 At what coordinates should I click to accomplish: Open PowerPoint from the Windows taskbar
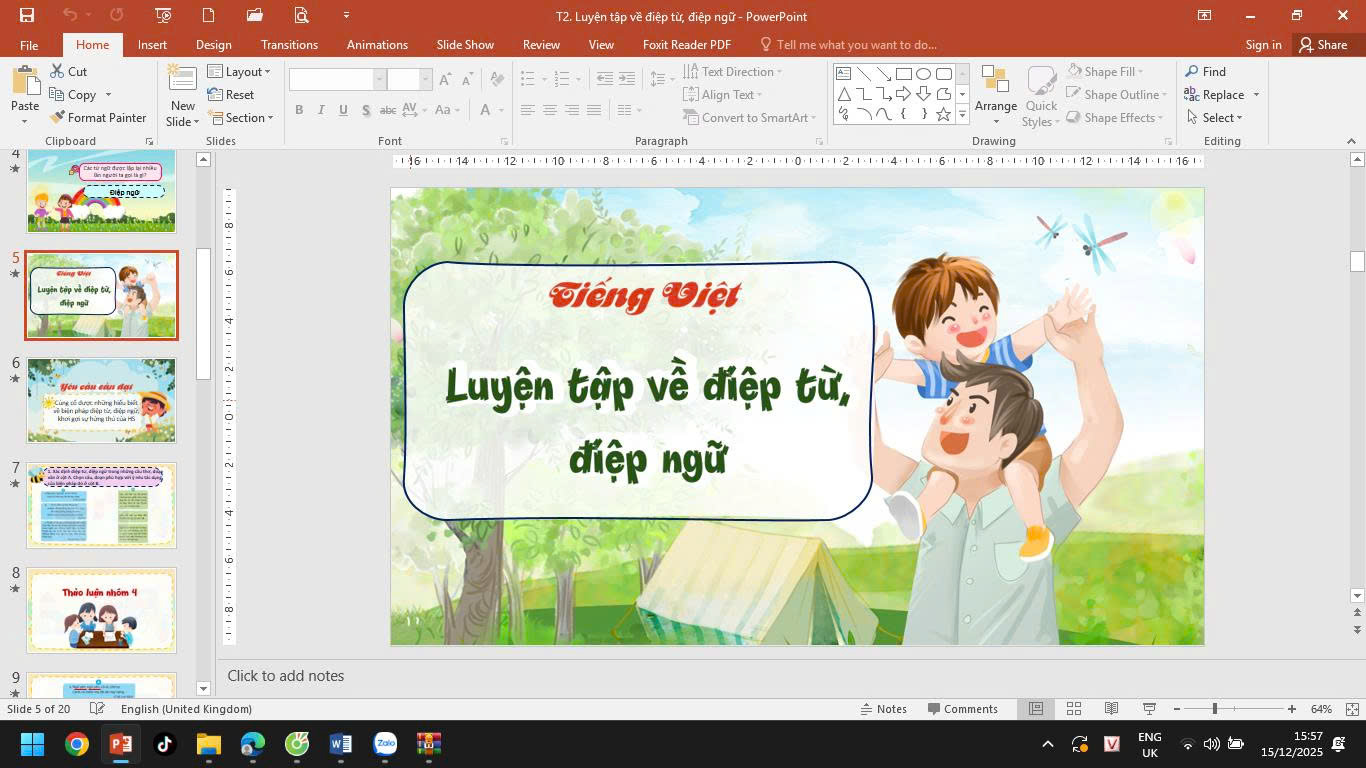(x=120, y=744)
